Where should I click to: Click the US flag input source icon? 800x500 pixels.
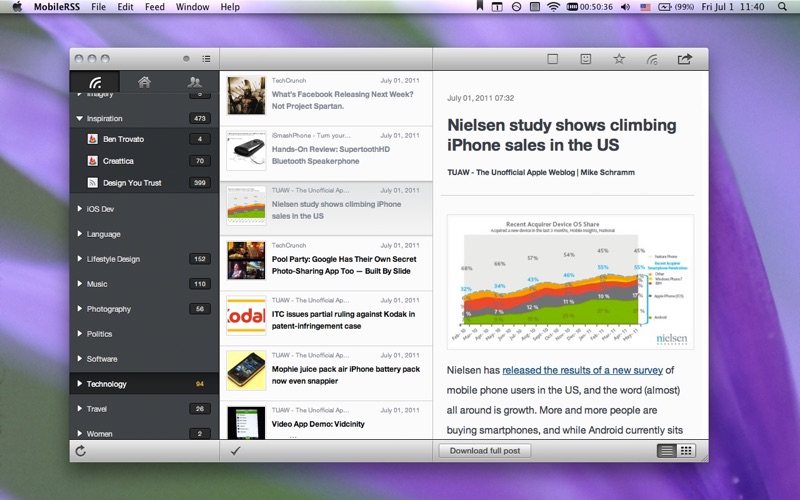tap(645, 7)
